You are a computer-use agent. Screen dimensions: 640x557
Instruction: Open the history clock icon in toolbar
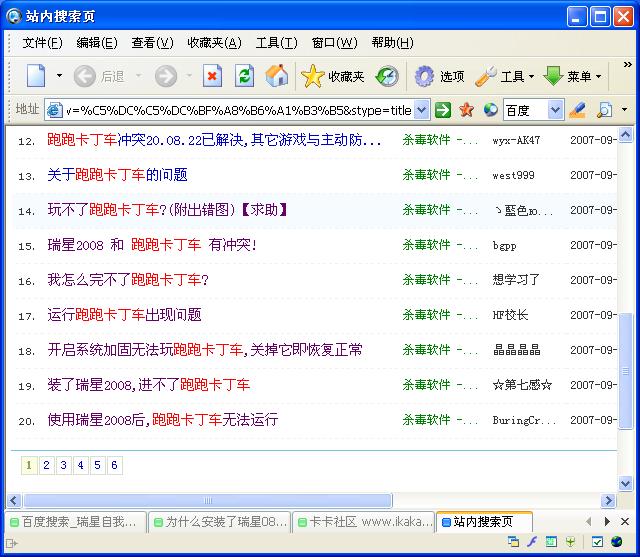[387, 76]
